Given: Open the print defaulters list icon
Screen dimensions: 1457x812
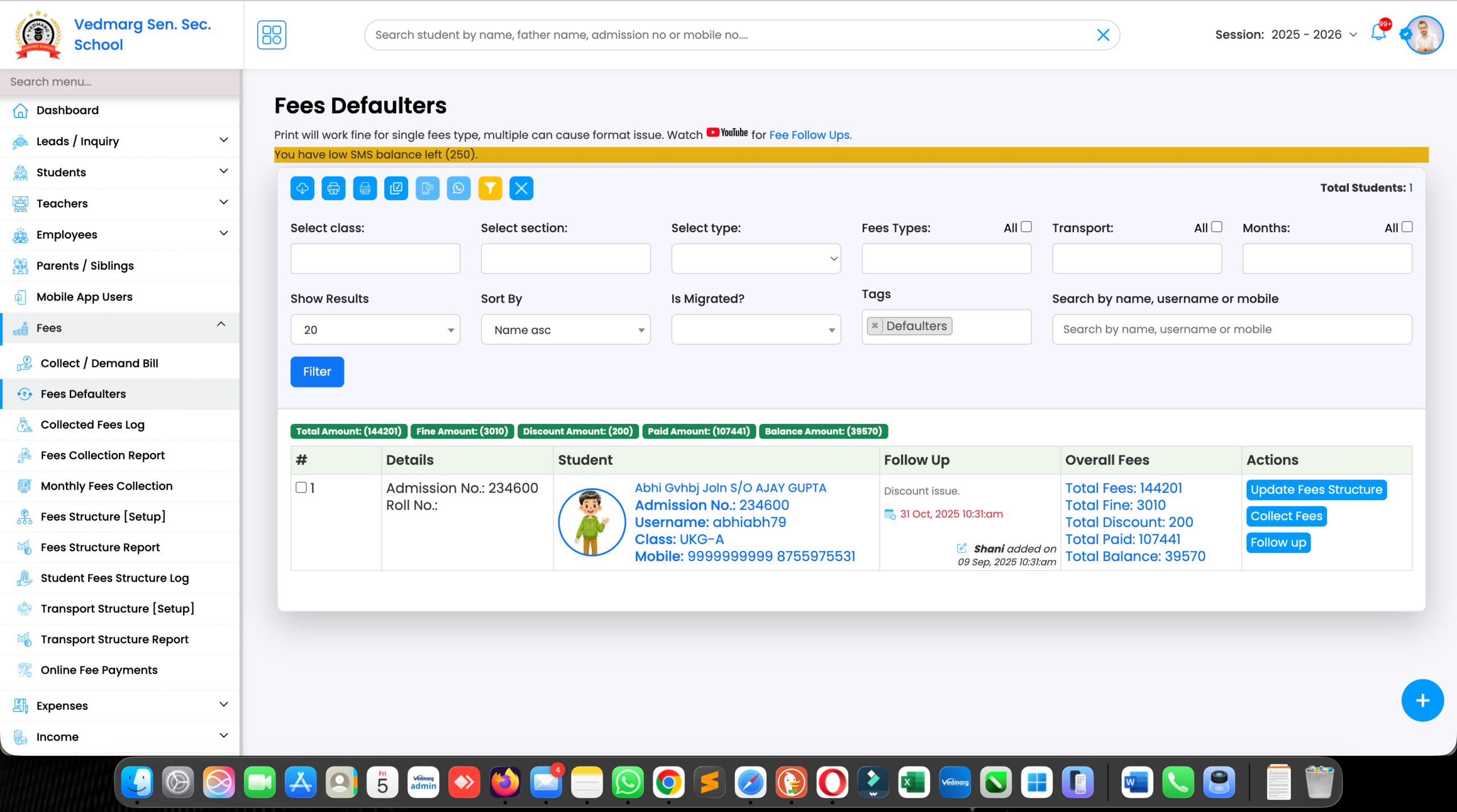Looking at the screenshot, I should click(334, 188).
